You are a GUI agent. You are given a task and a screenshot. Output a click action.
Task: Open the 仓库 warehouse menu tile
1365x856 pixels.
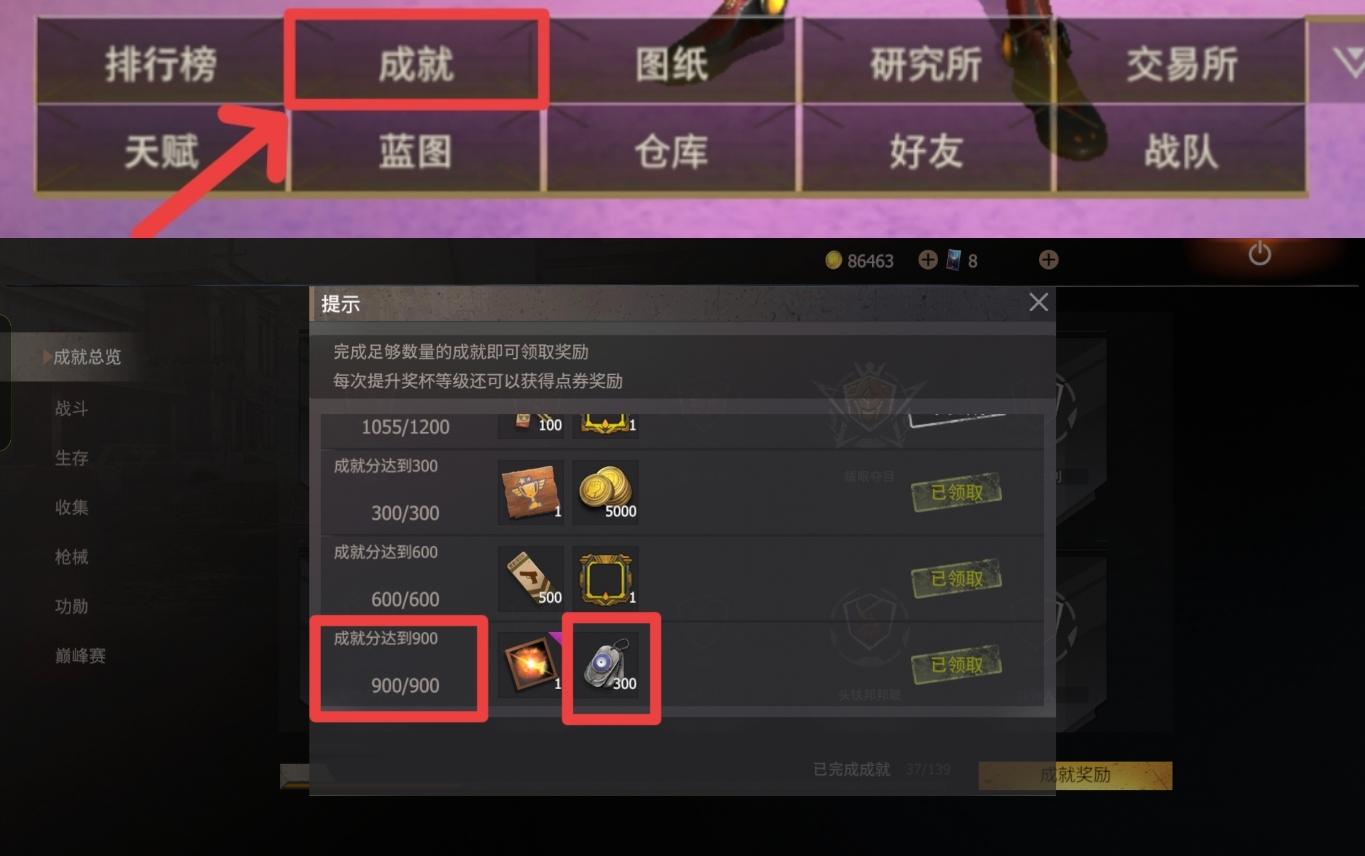671,150
